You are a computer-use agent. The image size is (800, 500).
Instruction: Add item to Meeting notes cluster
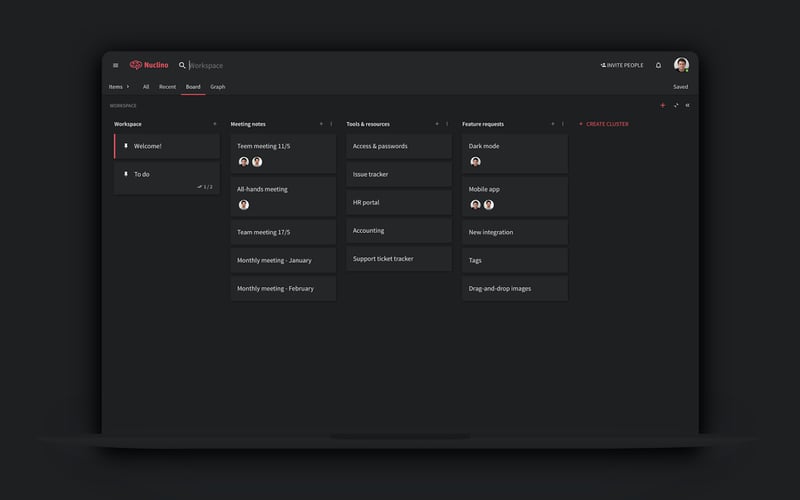coord(321,124)
